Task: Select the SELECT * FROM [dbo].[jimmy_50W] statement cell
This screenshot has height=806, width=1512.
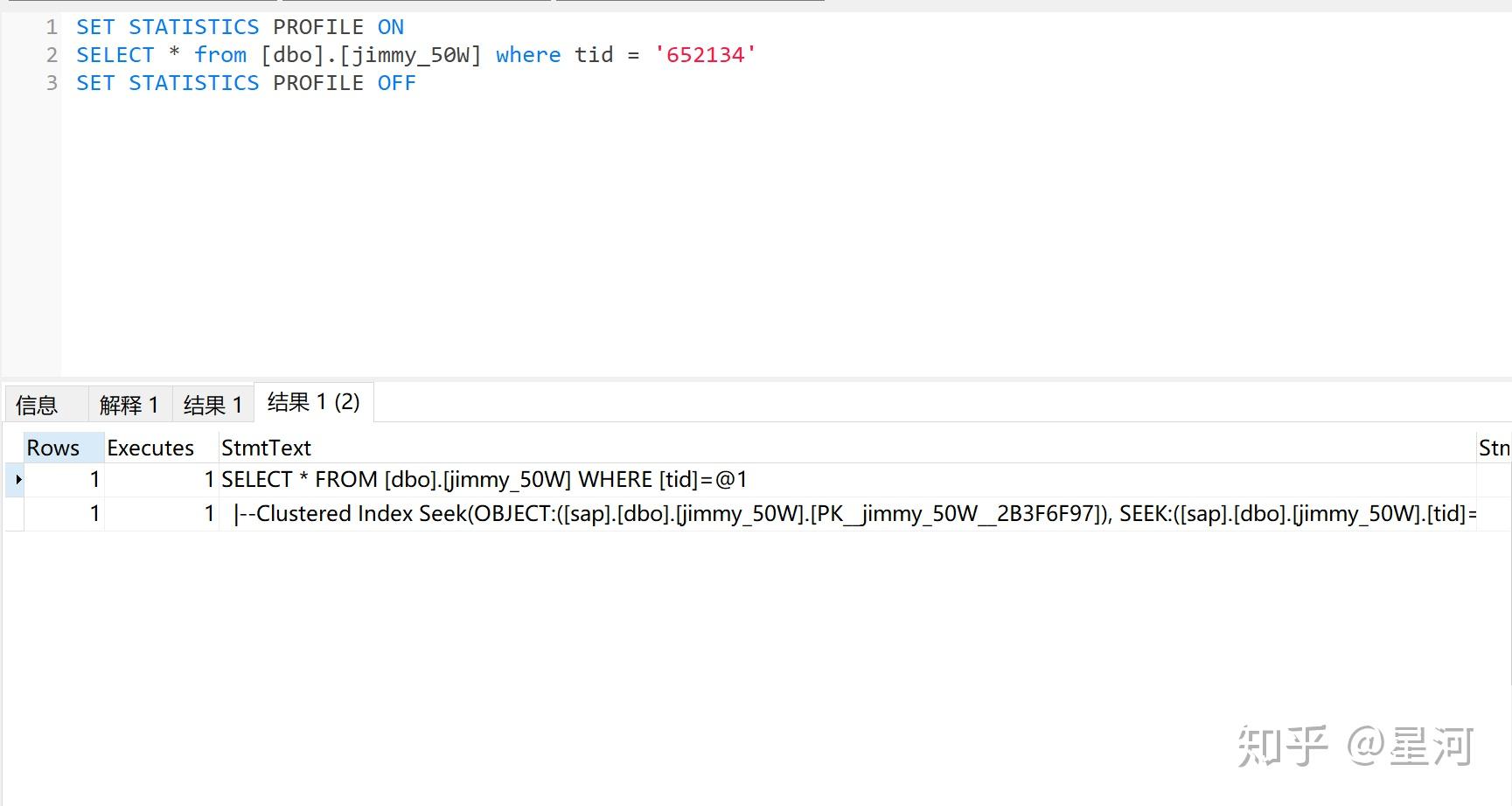Action: [847, 479]
